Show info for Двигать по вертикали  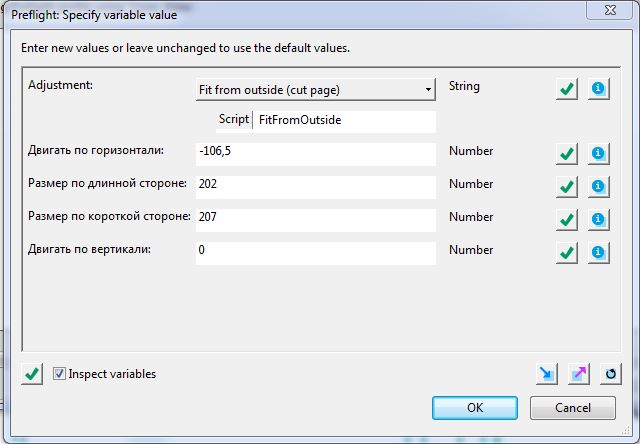tap(599, 253)
